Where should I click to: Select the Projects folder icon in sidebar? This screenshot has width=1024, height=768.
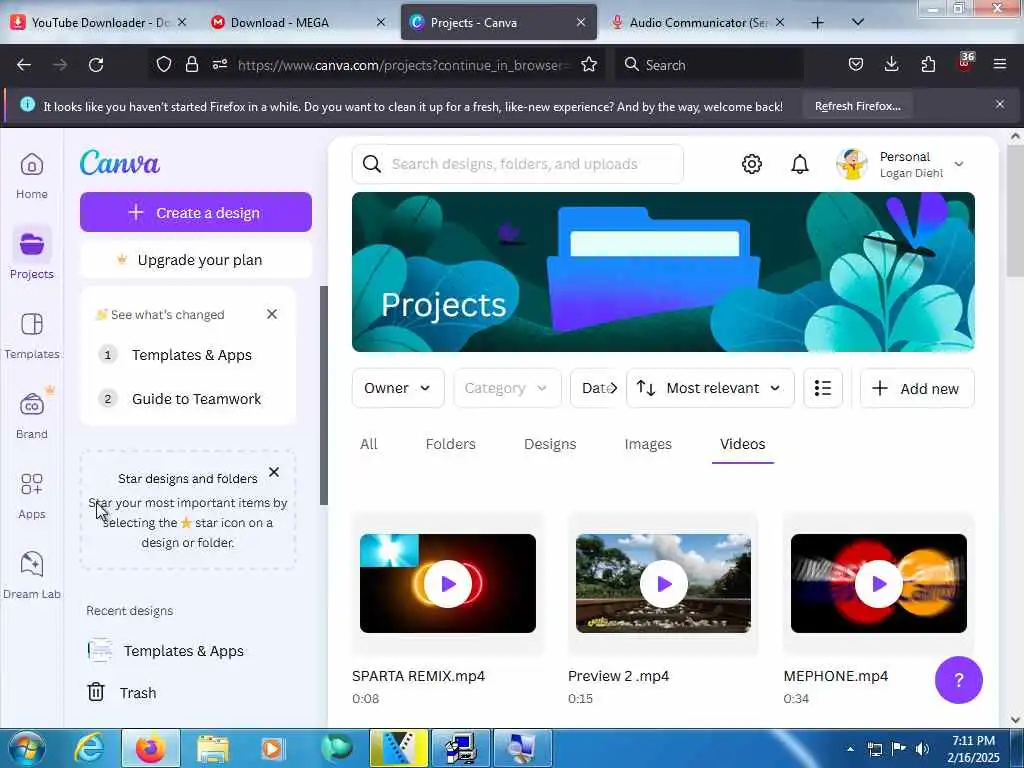pyautogui.click(x=31, y=245)
